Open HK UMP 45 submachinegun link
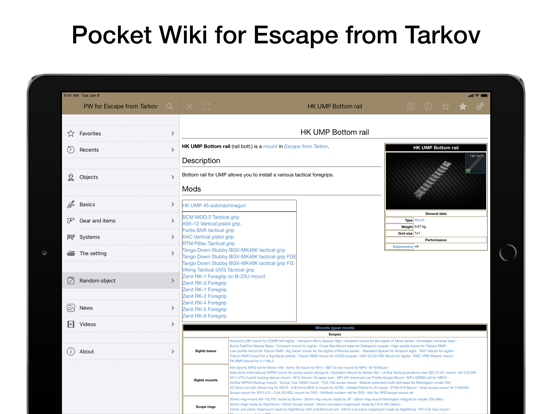The height and width of the screenshot is (414, 552). coord(214,206)
